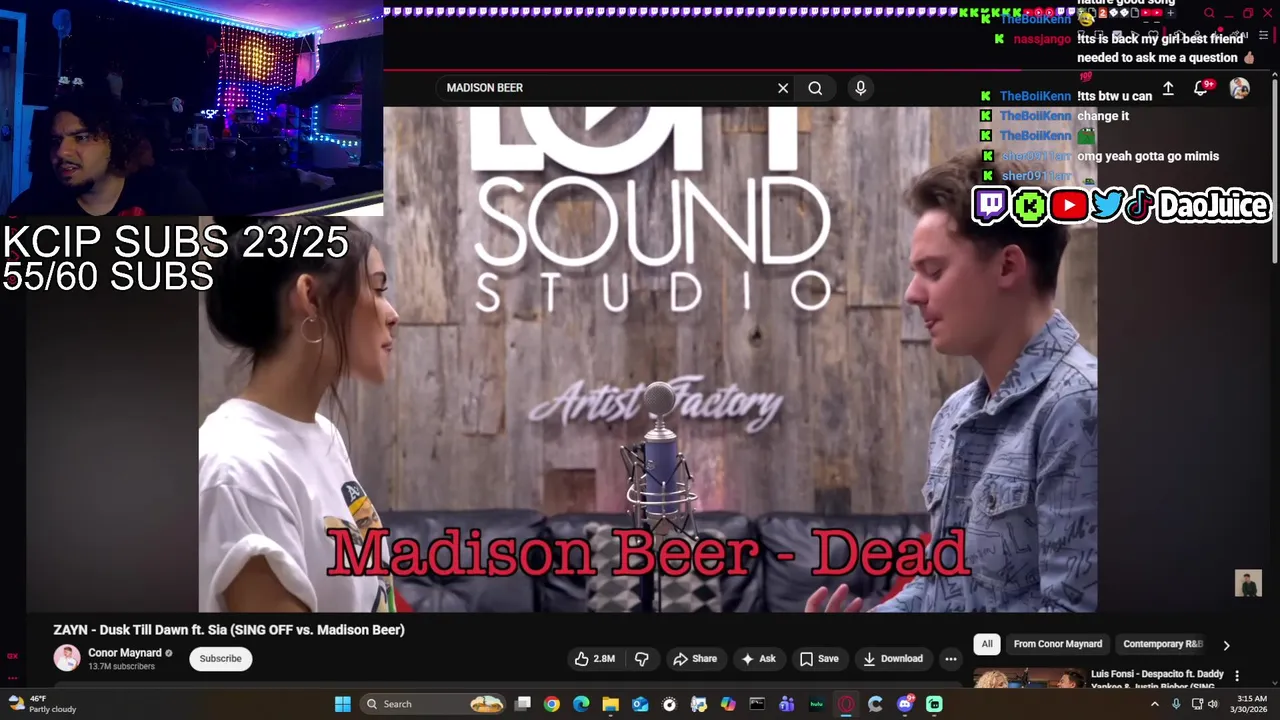The height and width of the screenshot is (720, 1280).
Task: Open more actions under the video
Action: 951,659
